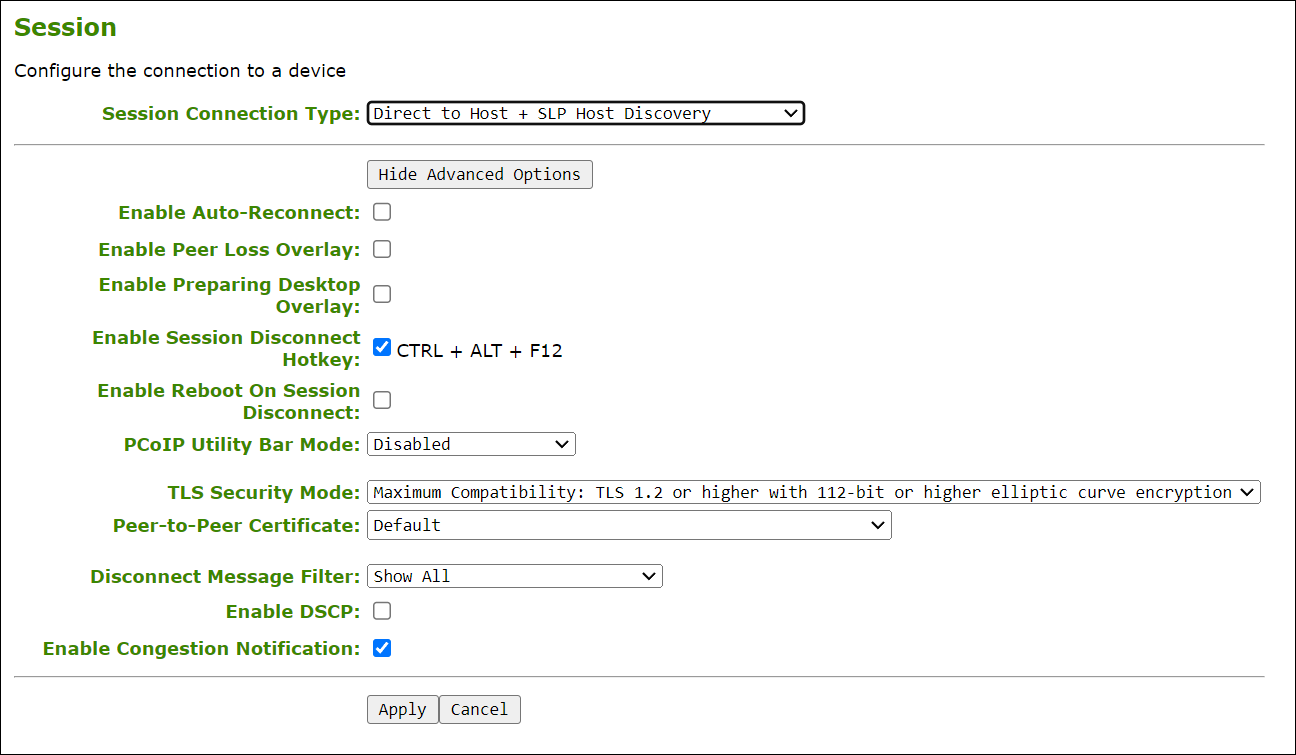The height and width of the screenshot is (755, 1296).
Task: Uncheck the Session Disconnect Hotkey checkbox
Action: click(x=382, y=347)
